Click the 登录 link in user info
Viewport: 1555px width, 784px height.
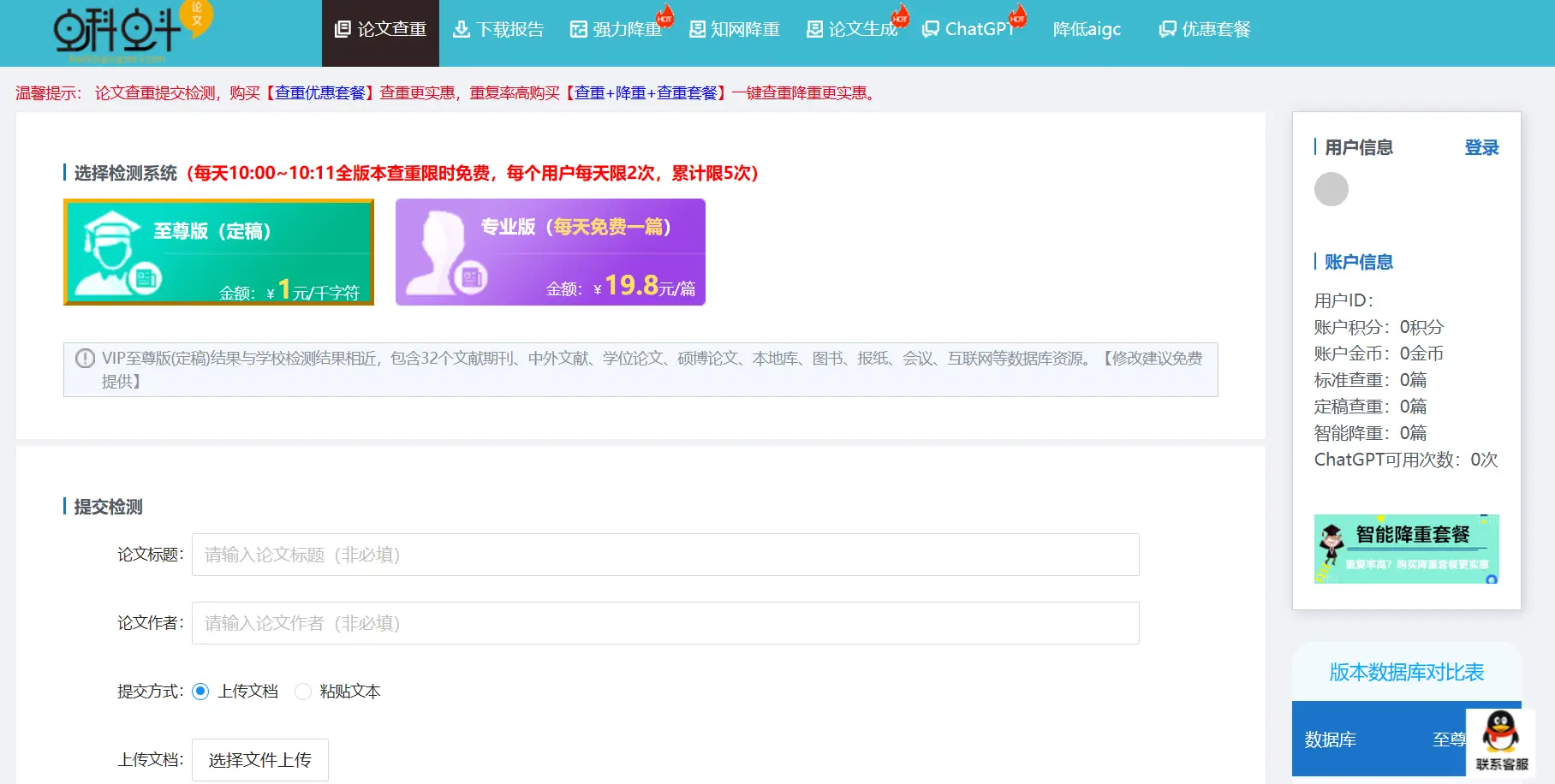click(1481, 148)
